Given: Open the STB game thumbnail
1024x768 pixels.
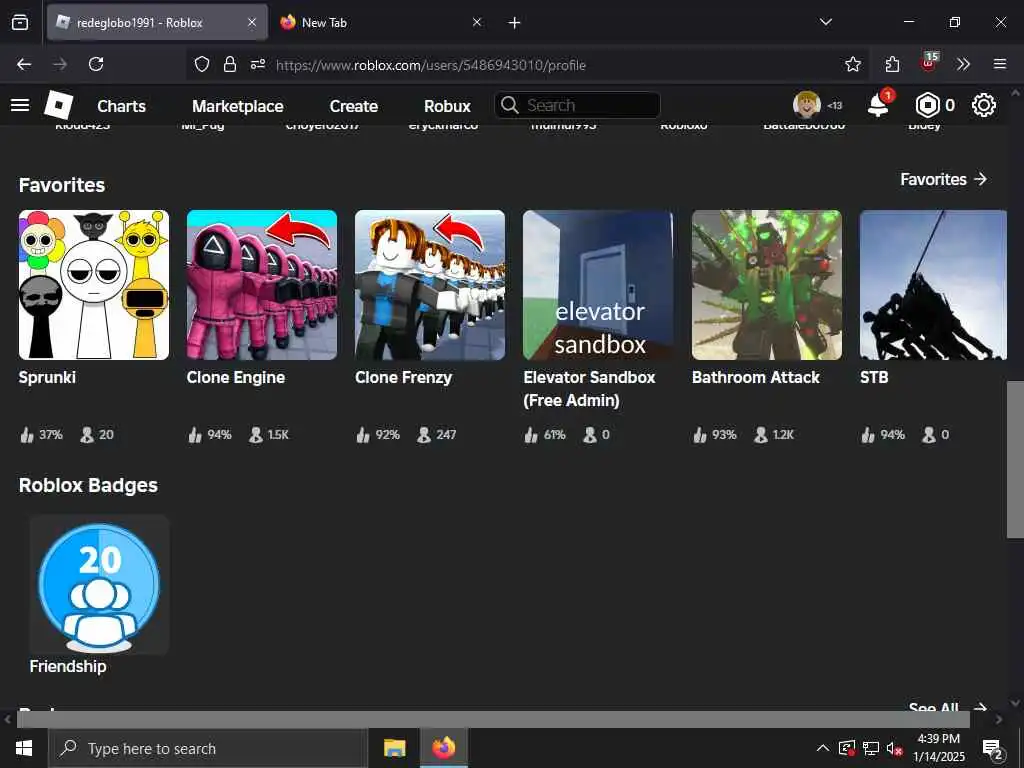Looking at the screenshot, I should (x=933, y=285).
